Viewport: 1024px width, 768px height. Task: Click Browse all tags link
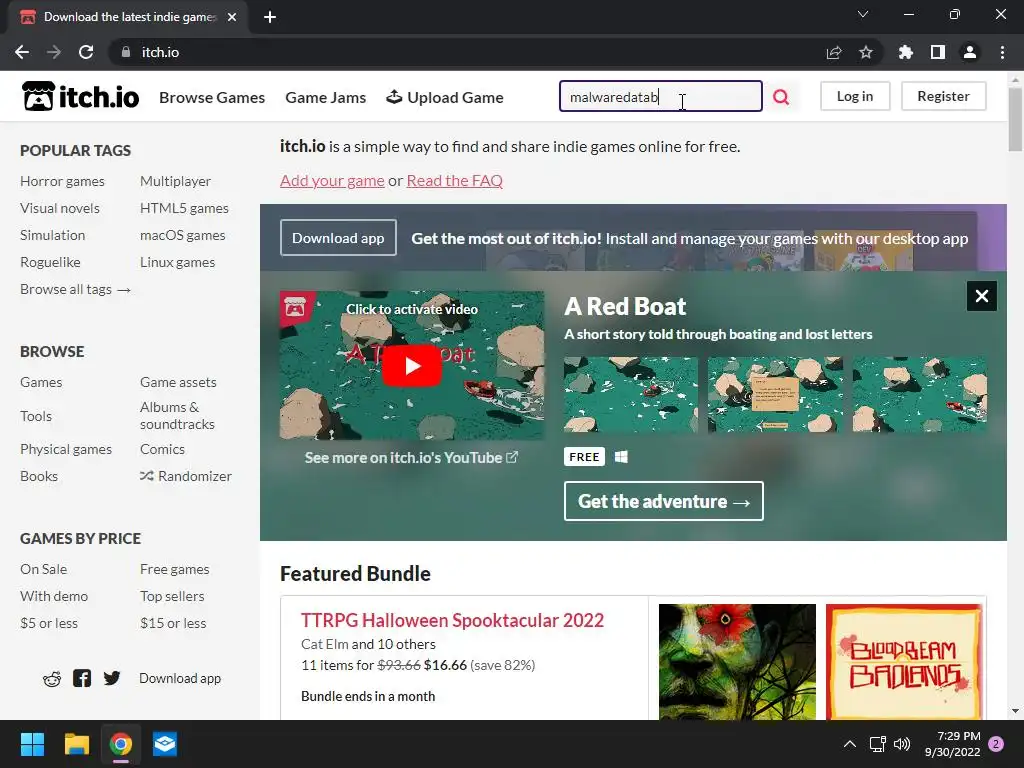point(75,289)
